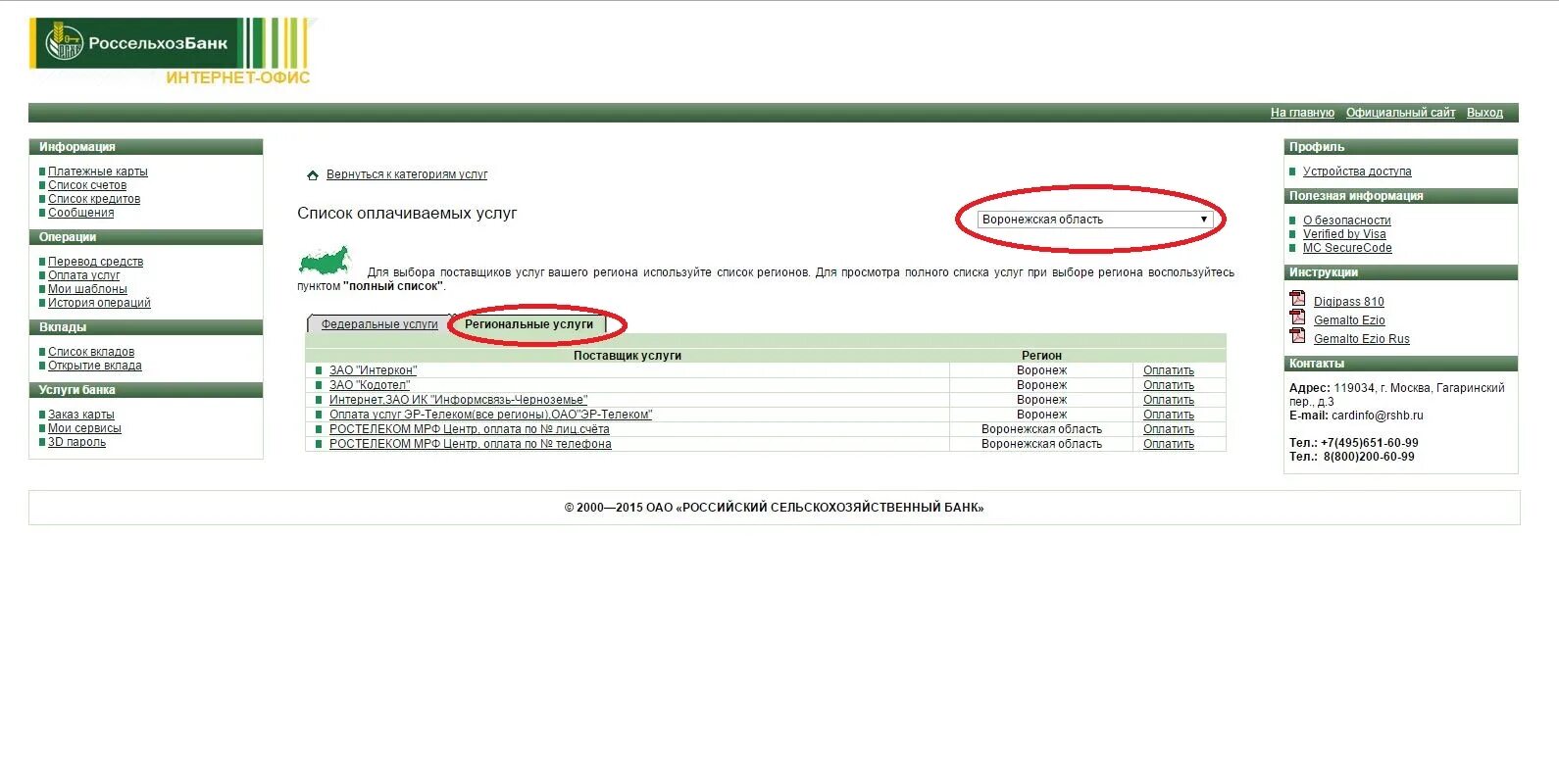Click 'Регион' column header

point(1041,356)
